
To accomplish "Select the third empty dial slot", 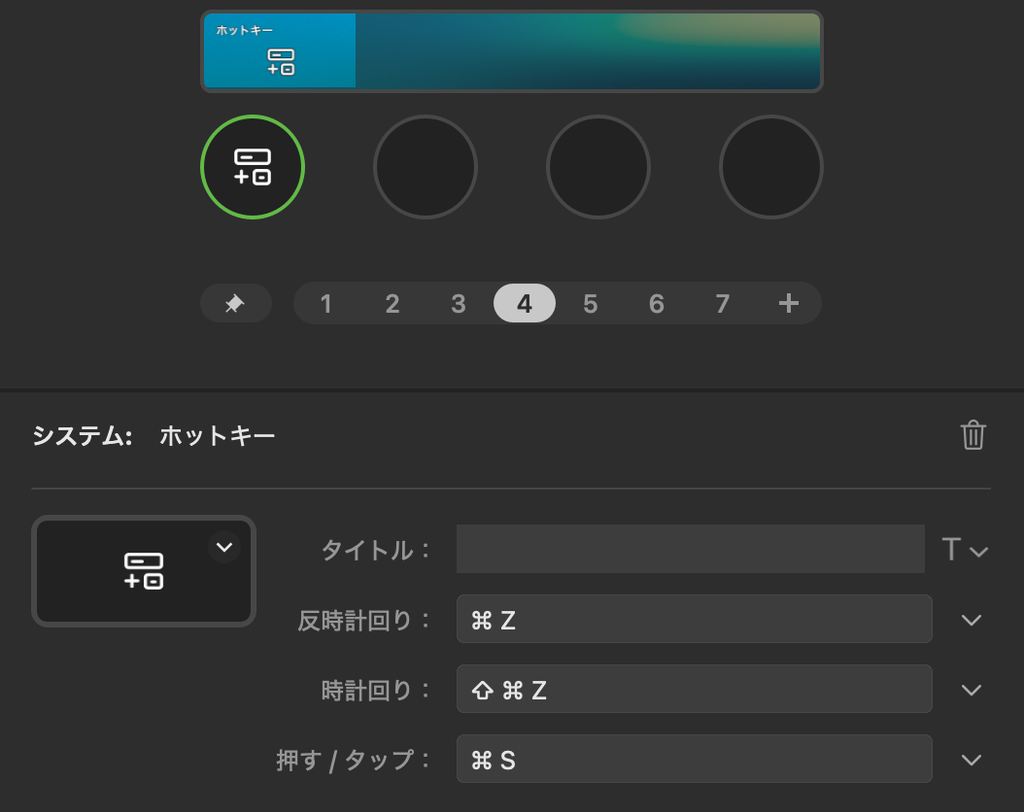I will pos(598,167).
